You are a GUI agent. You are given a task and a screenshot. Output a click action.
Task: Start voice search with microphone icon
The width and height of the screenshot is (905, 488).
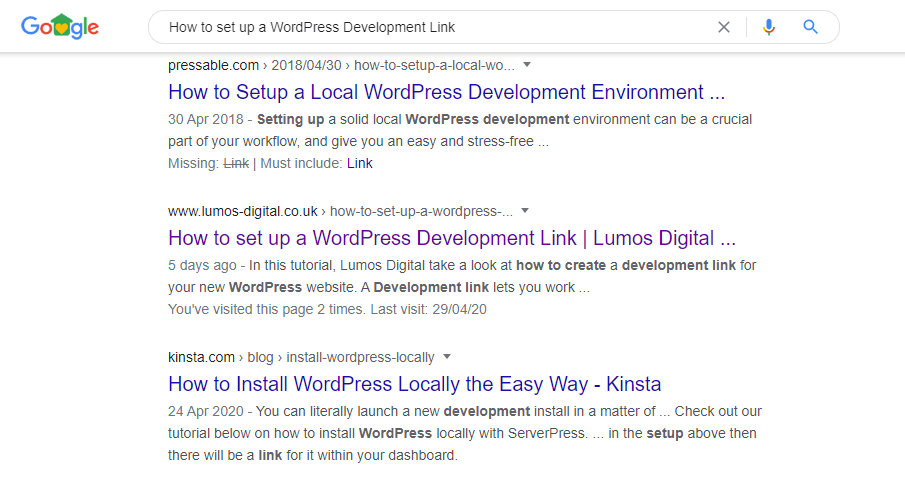coord(769,27)
